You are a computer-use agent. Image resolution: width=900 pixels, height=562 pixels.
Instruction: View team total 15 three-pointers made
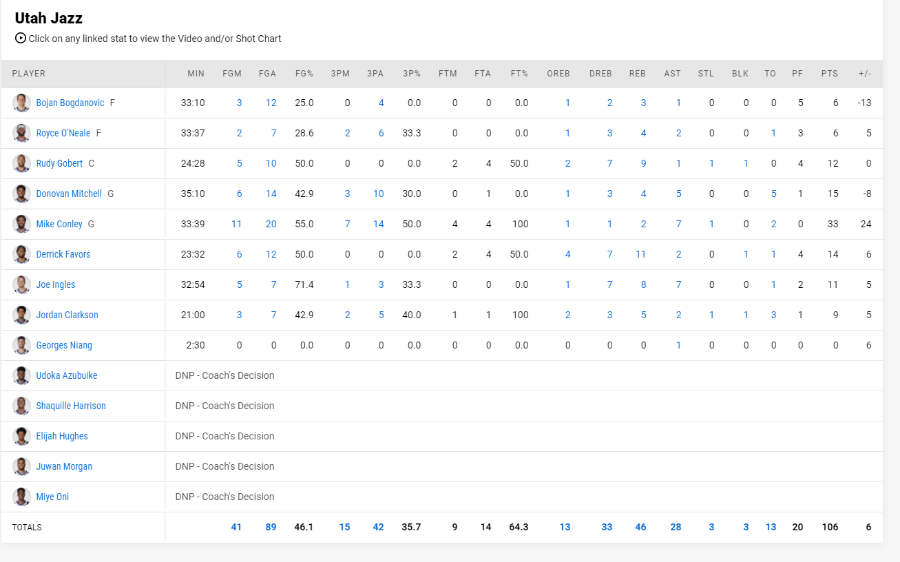344,527
